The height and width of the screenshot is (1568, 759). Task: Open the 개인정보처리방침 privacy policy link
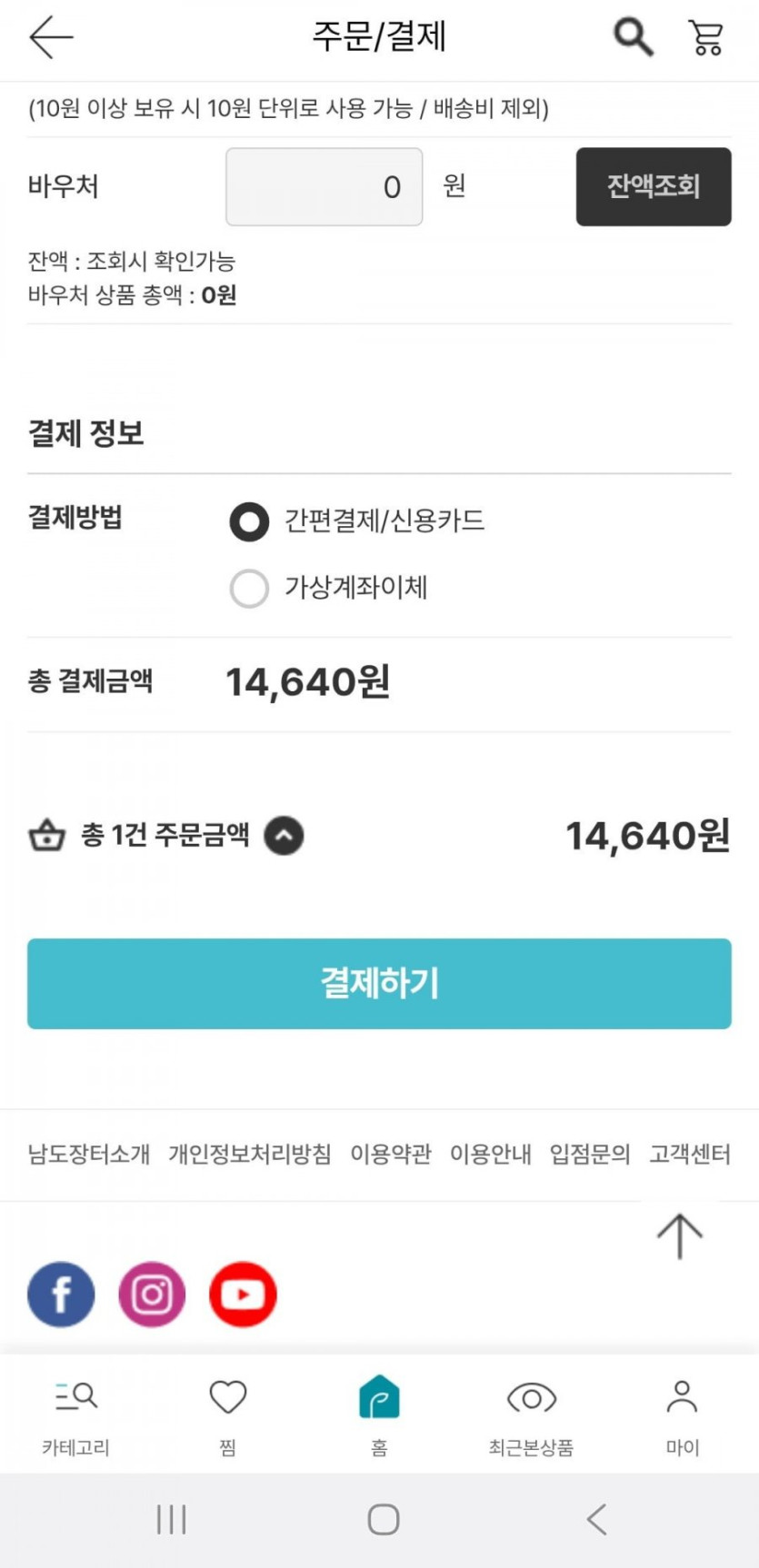pos(250,1154)
